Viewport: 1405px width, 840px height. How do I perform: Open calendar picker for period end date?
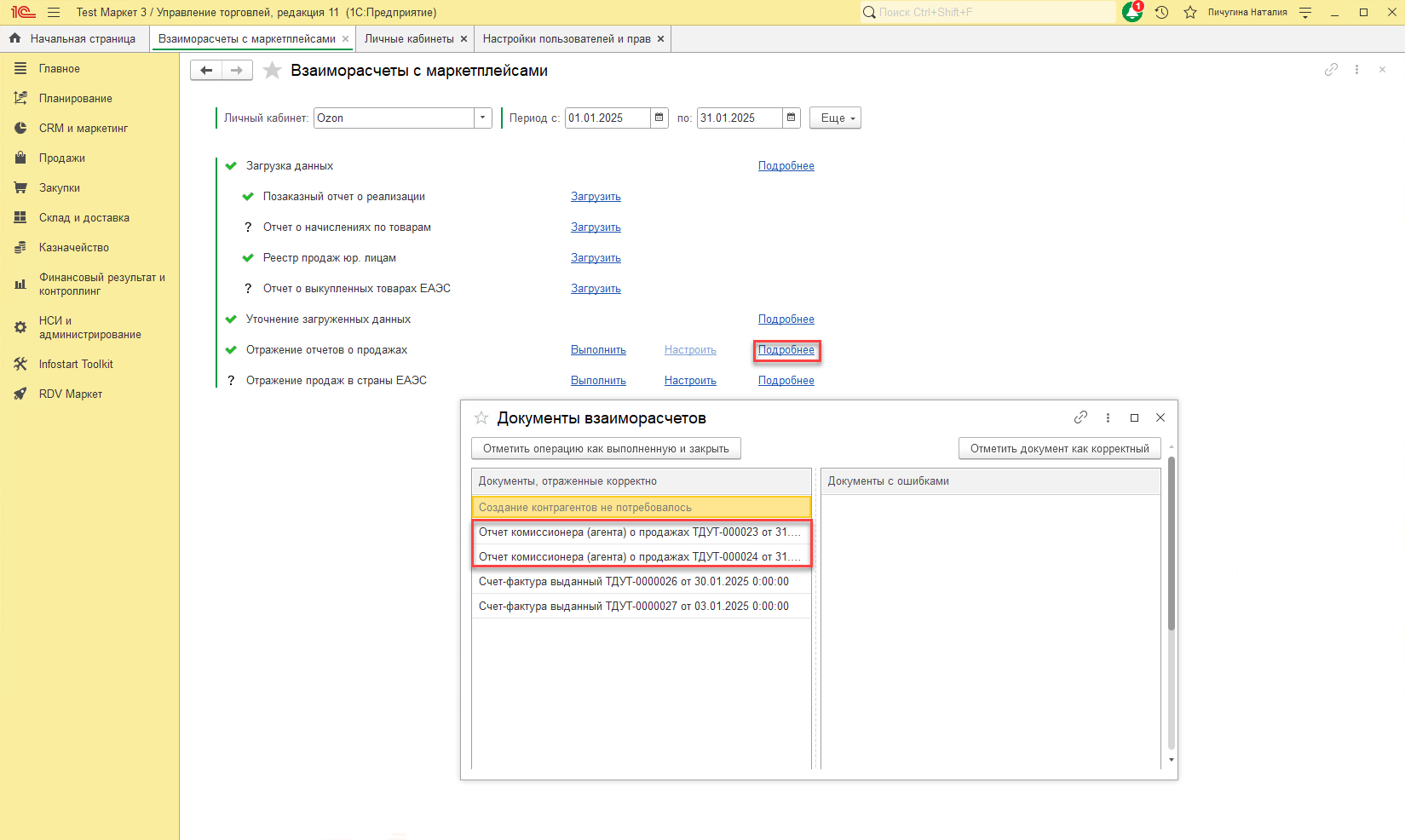pos(792,118)
